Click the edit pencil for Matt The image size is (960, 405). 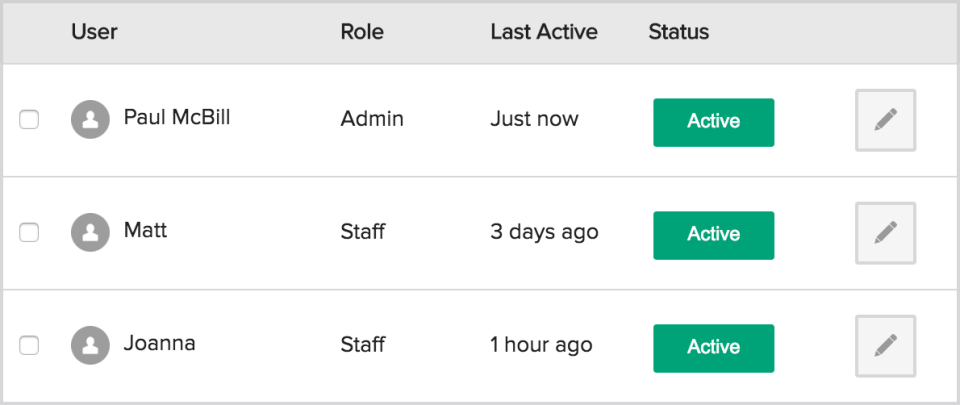(x=885, y=234)
